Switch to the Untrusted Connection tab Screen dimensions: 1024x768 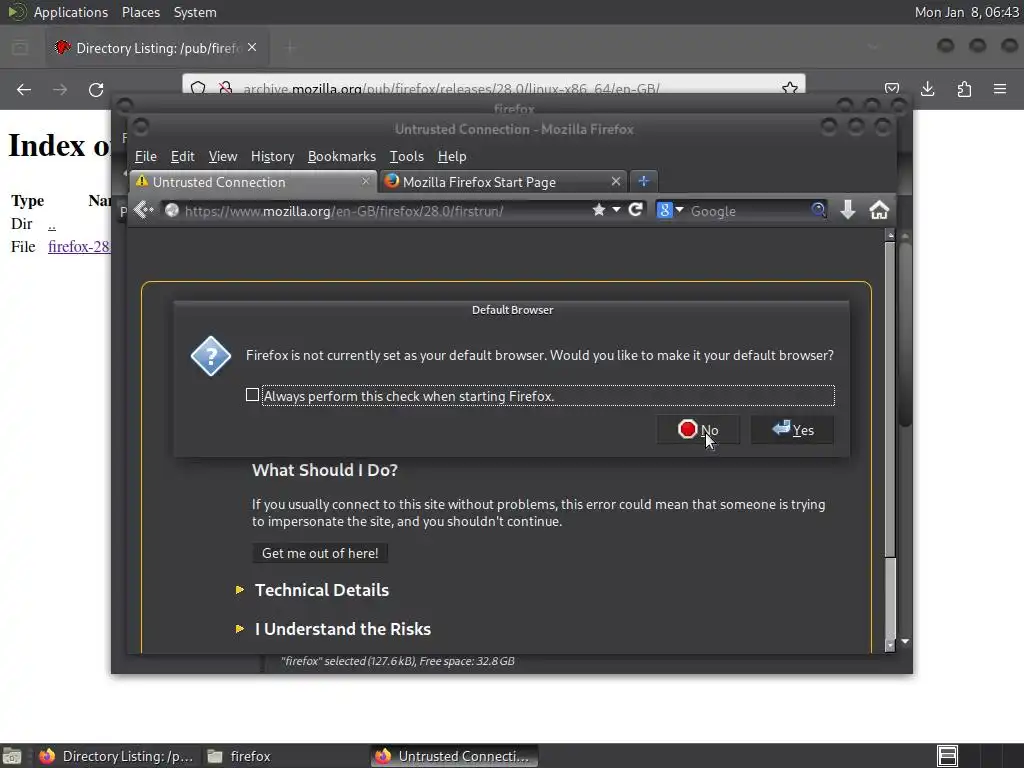coord(253,182)
